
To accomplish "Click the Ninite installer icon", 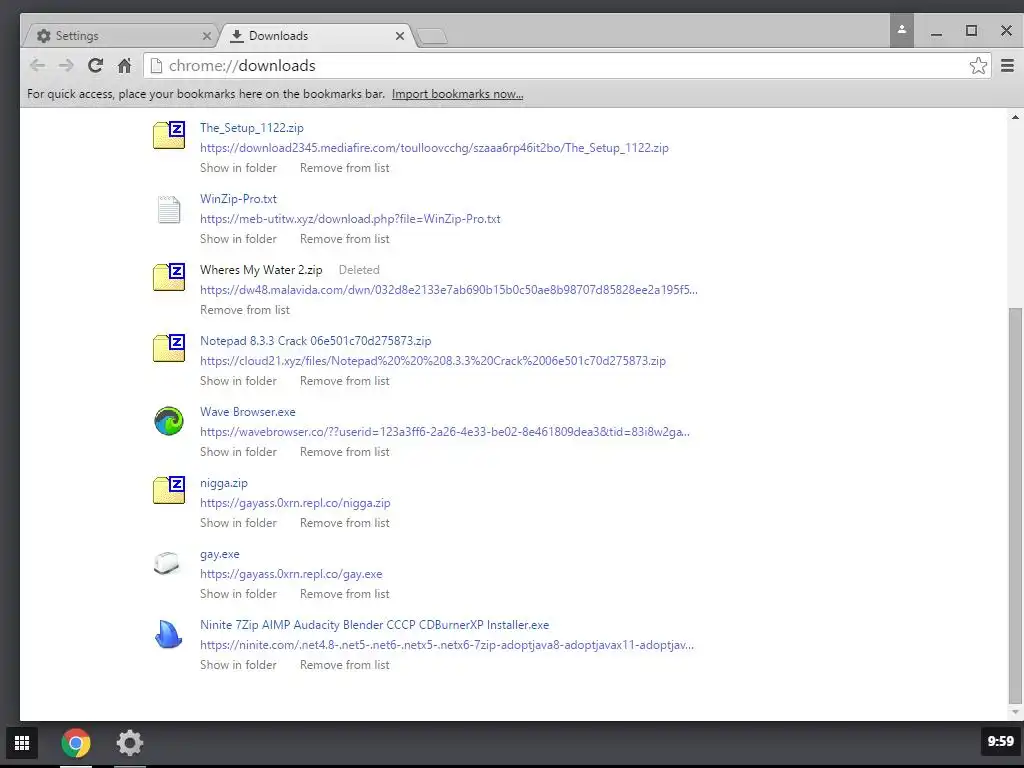I will (168, 633).
